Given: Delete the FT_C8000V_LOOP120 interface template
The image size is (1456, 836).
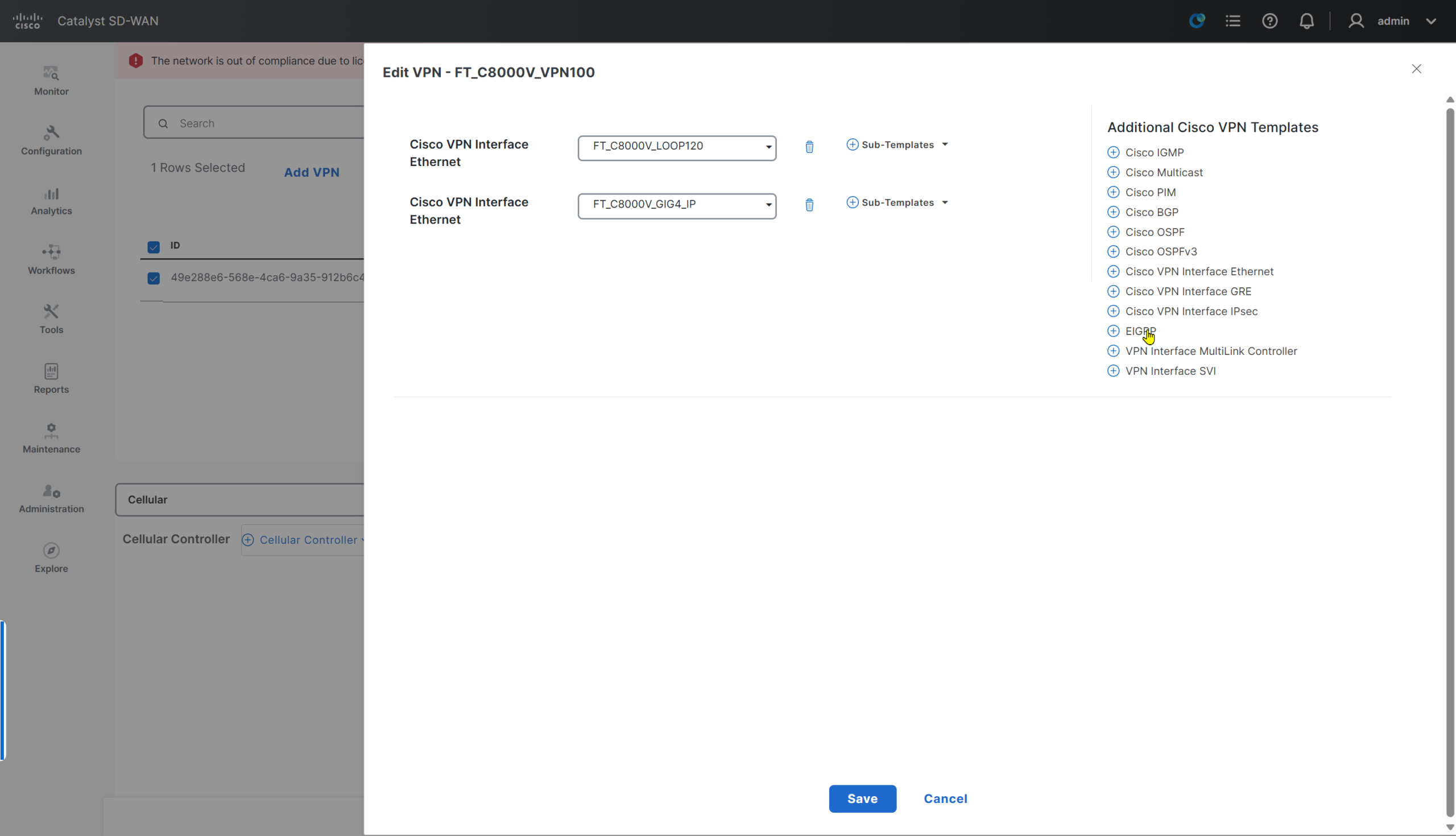Looking at the screenshot, I should (x=809, y=147).
